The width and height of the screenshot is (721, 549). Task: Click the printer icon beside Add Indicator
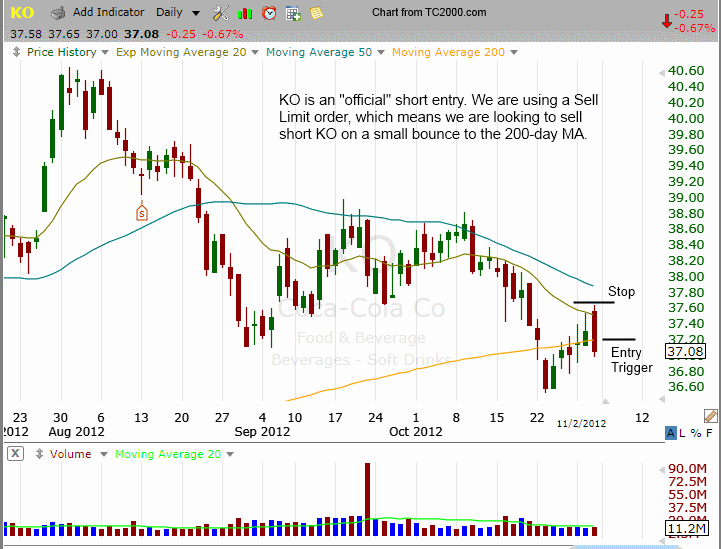58,13
